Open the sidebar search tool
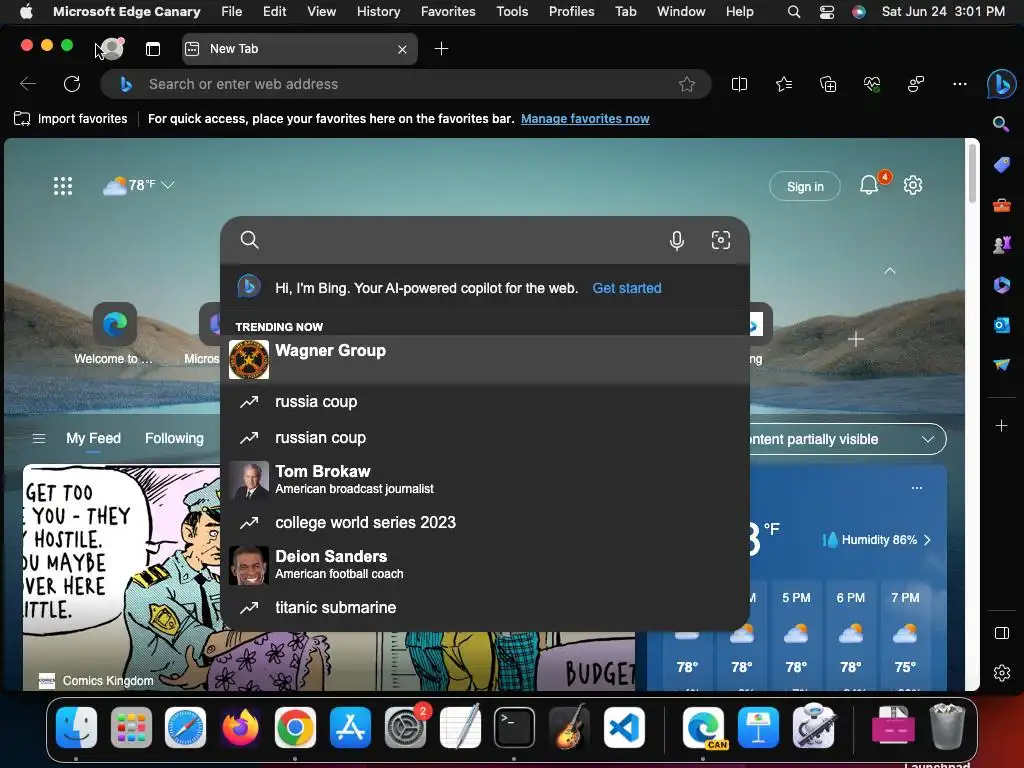 pyautogui.click(x=1001, y=124)
